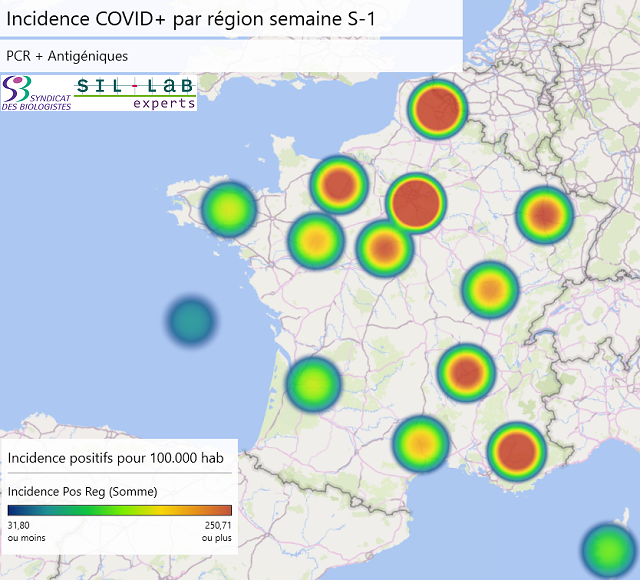Select the Normandy heat spot

[339, 184]
